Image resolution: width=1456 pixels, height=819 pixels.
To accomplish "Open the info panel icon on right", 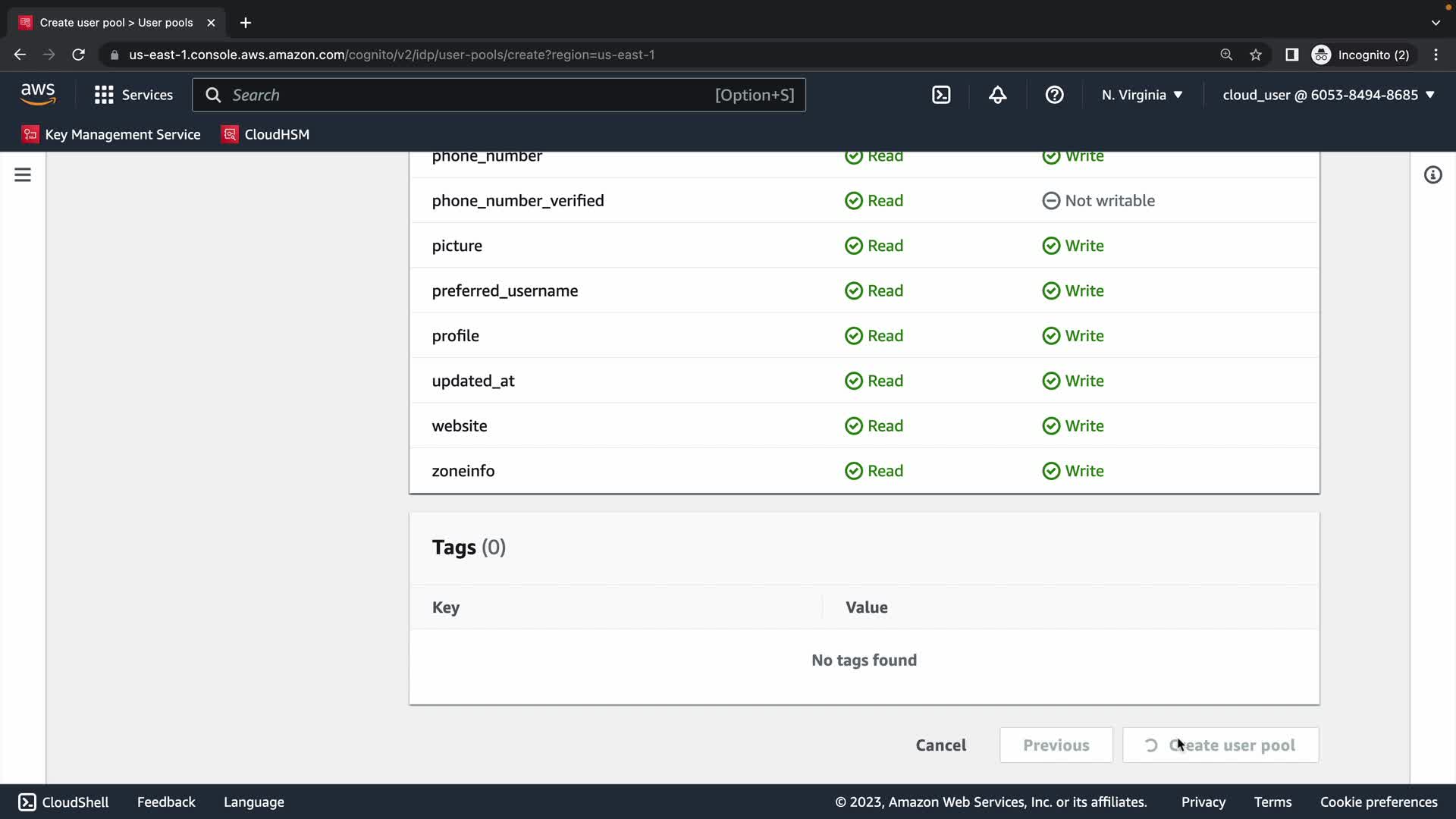I will coord(1432,175).
